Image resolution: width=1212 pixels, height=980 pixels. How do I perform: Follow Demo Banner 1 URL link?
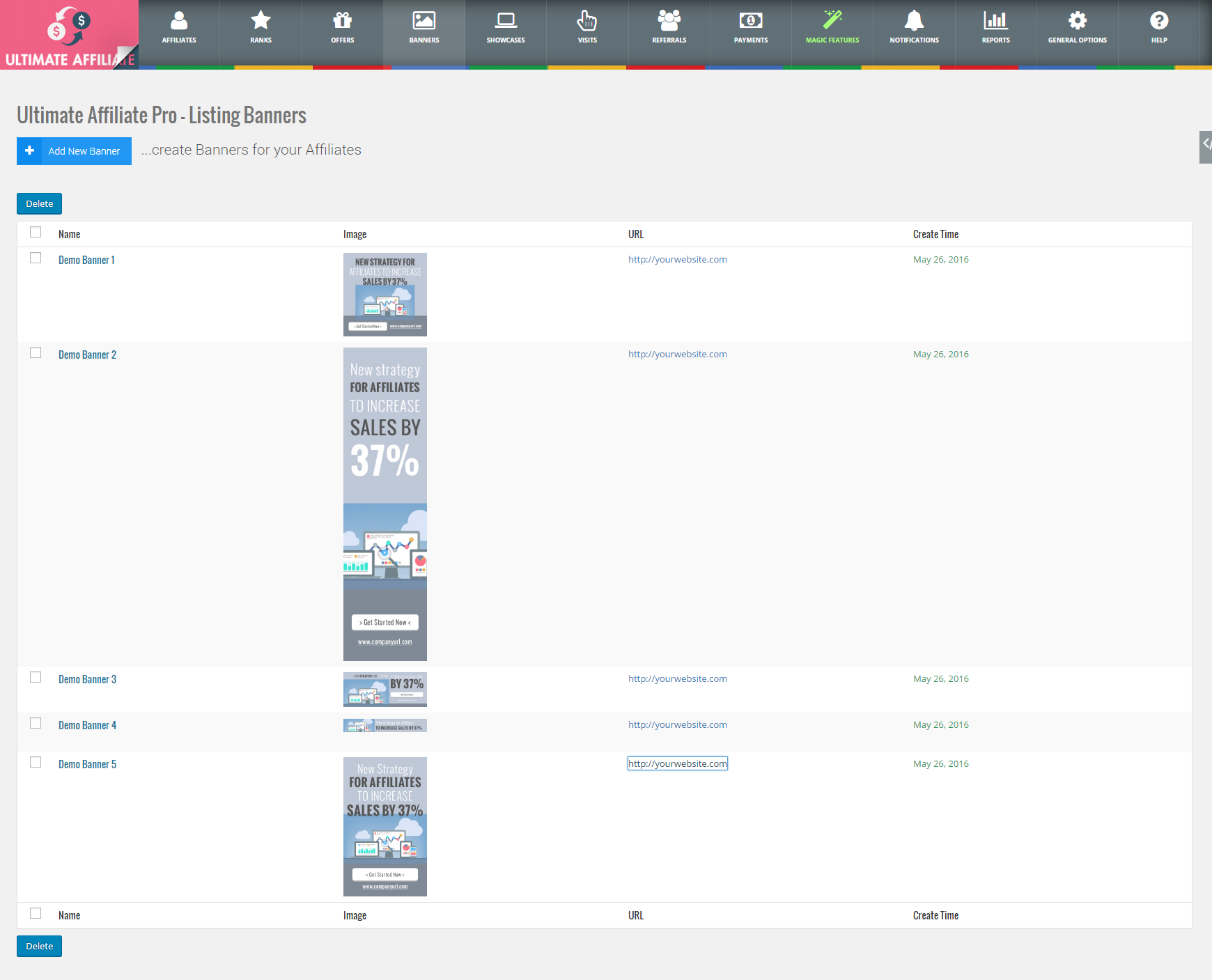(x=677, y=259)
